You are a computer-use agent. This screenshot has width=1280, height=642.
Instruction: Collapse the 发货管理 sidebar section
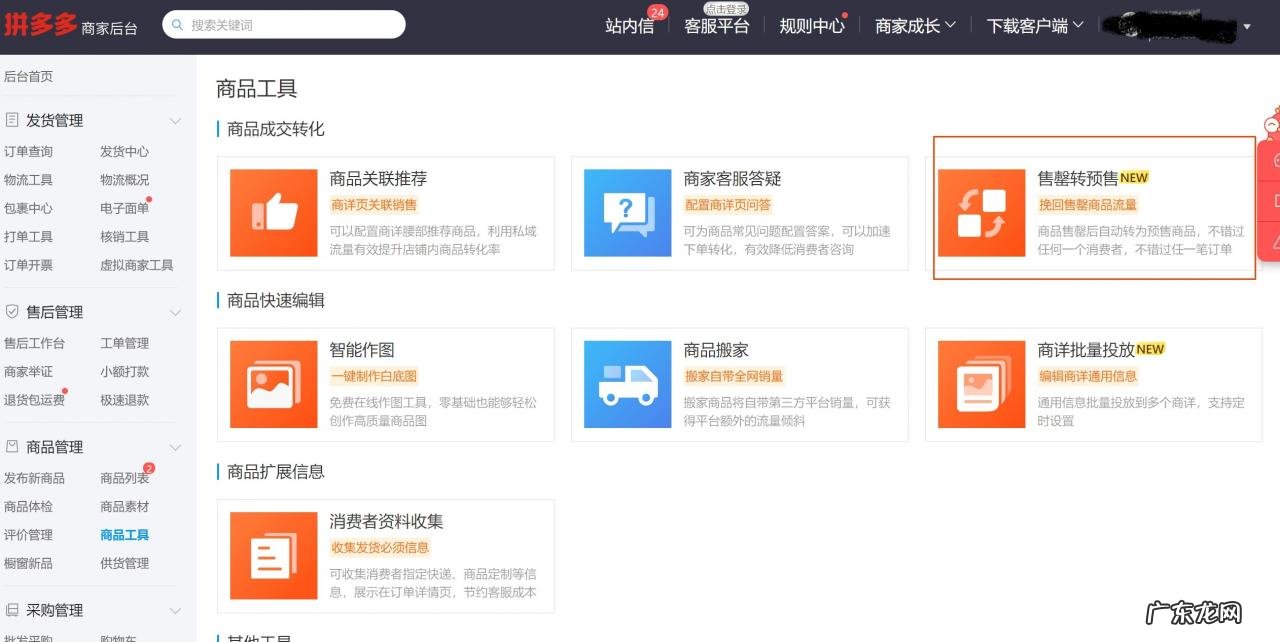point(175,120)
